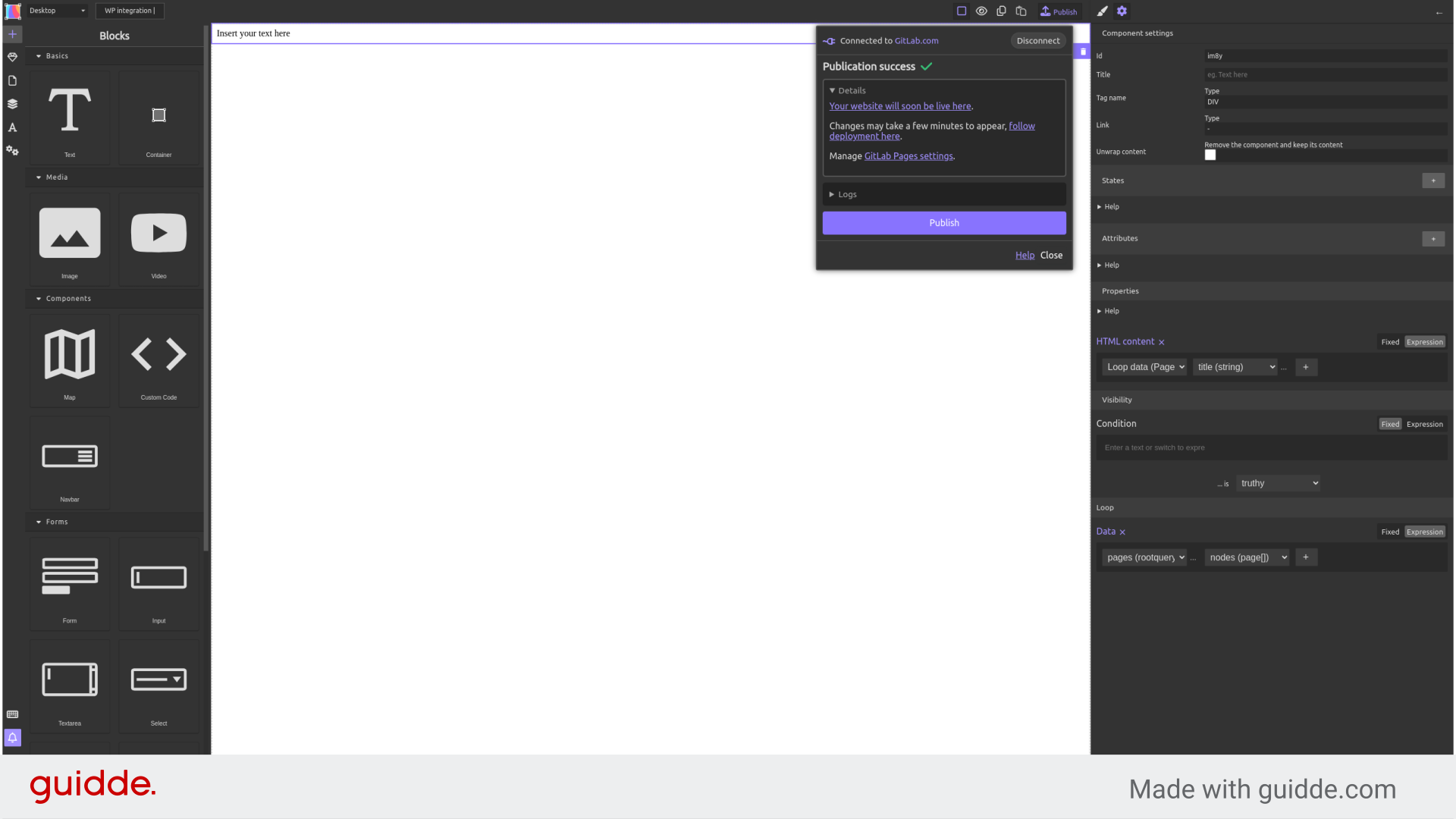Open style manager paintbrush icon

tap(1102, 11)
